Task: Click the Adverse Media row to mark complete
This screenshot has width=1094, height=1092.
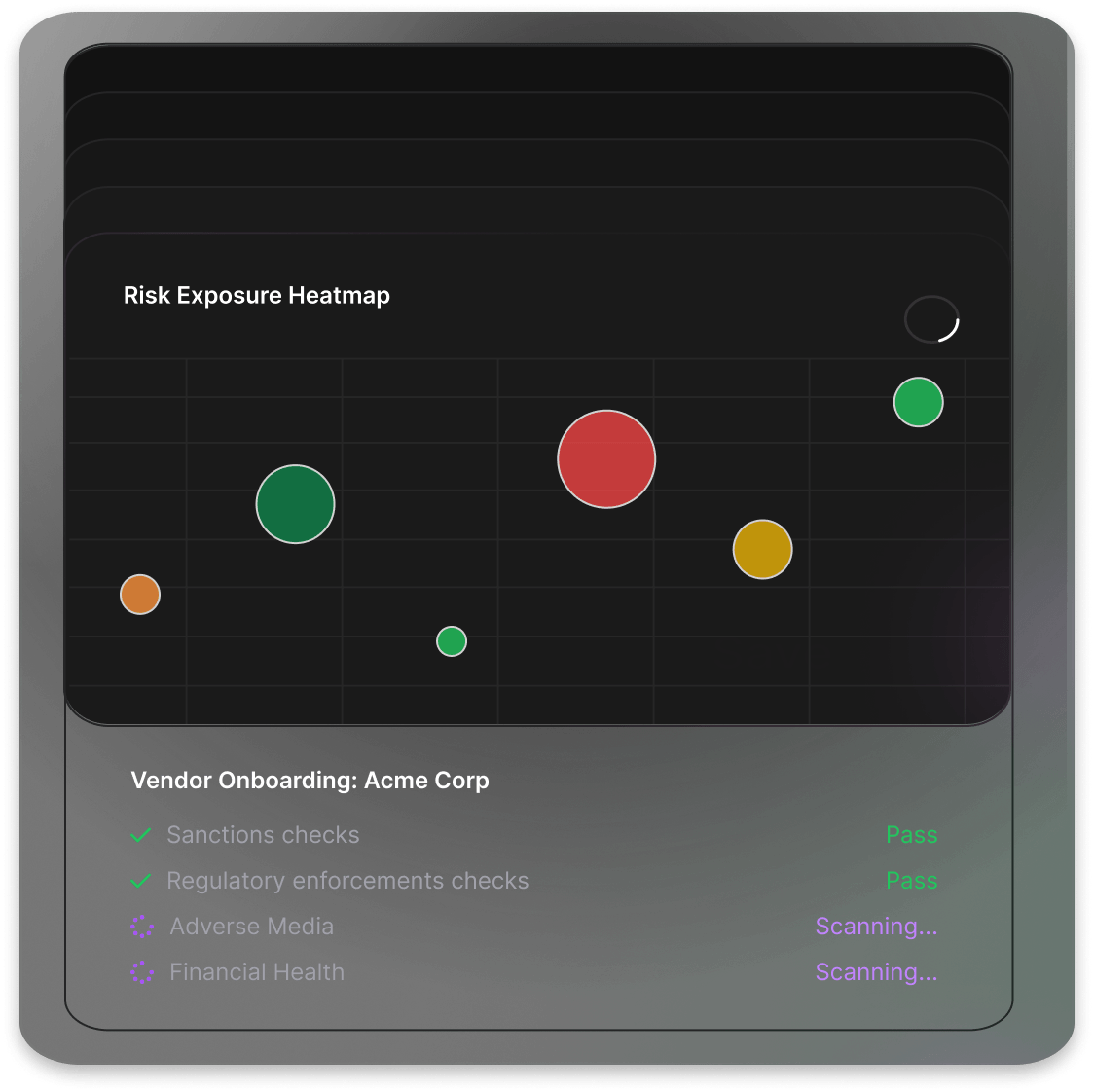Action: pos(251,927)
